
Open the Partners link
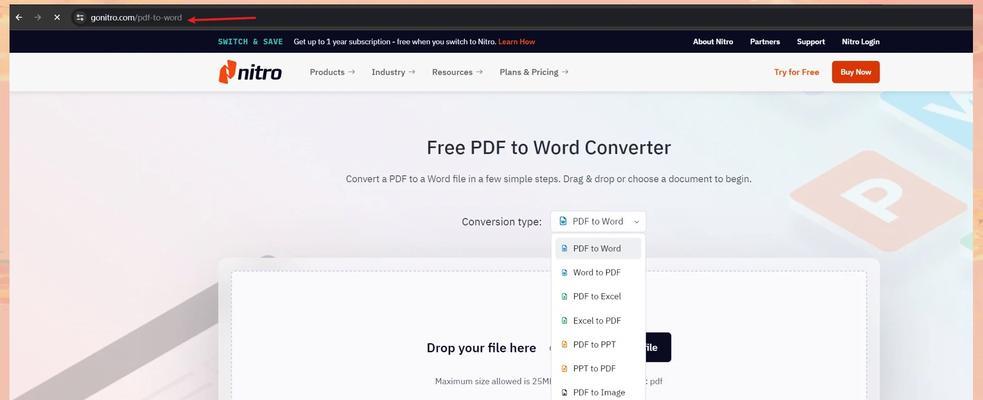[x=765, y=42]
